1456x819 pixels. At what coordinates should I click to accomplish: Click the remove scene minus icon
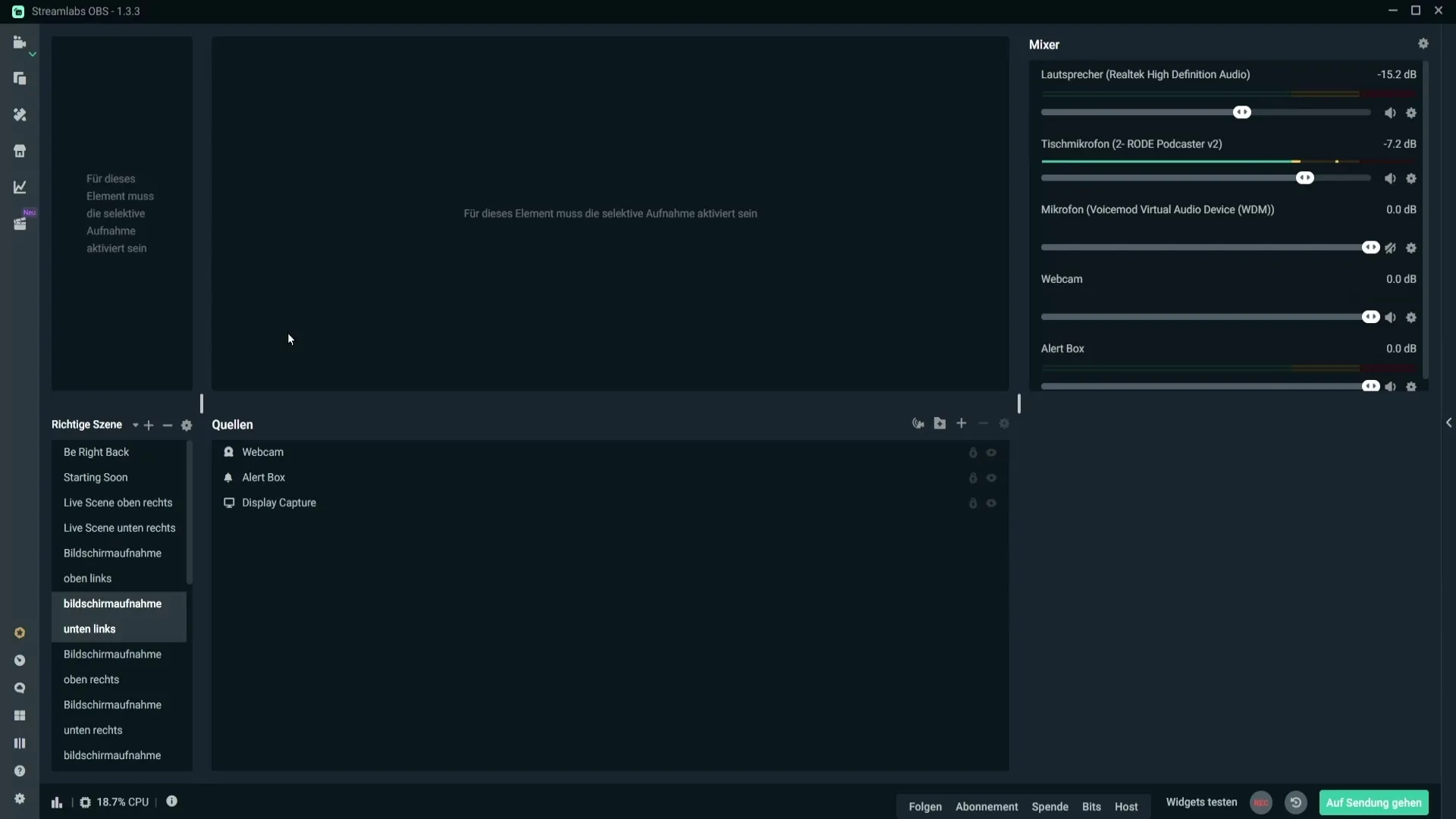point(168,425)
